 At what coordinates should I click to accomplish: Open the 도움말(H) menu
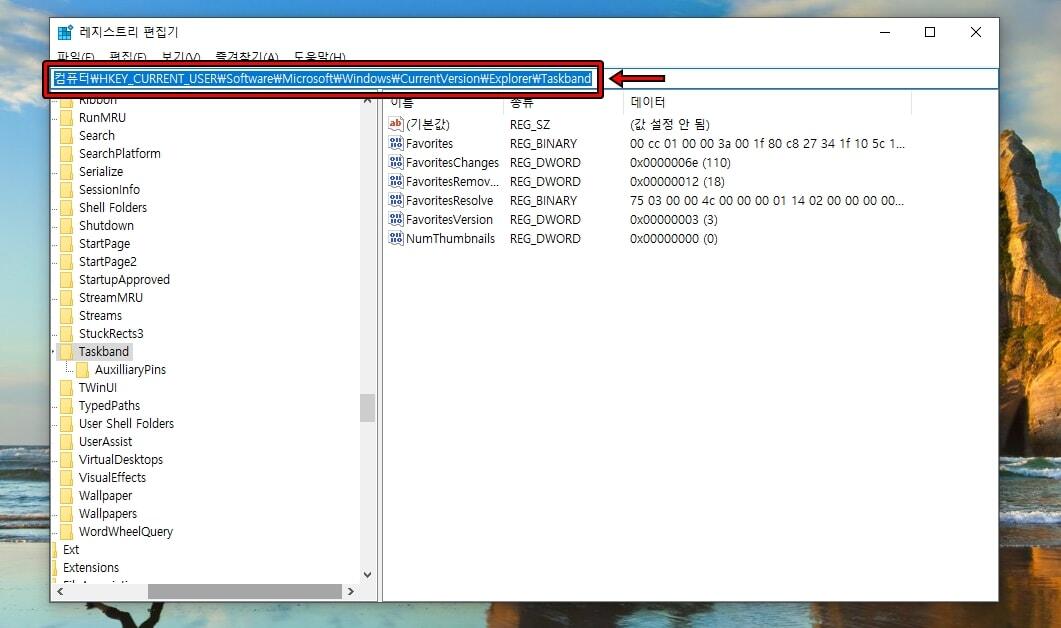click(319, 56)
